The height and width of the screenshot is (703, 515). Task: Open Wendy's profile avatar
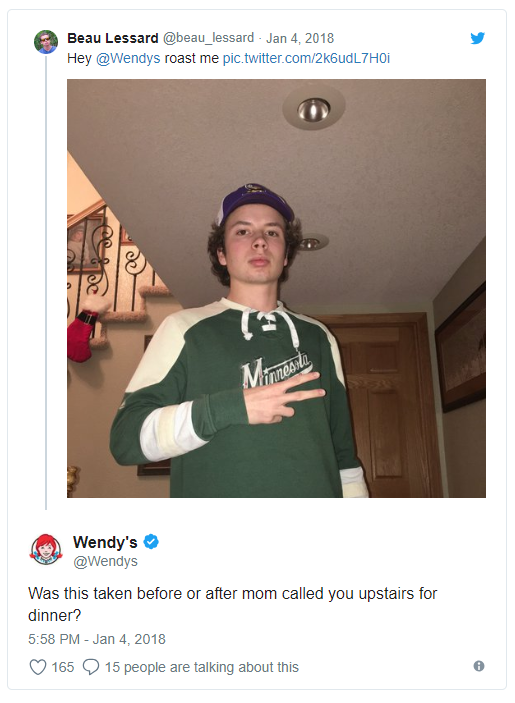click(46, 549)
